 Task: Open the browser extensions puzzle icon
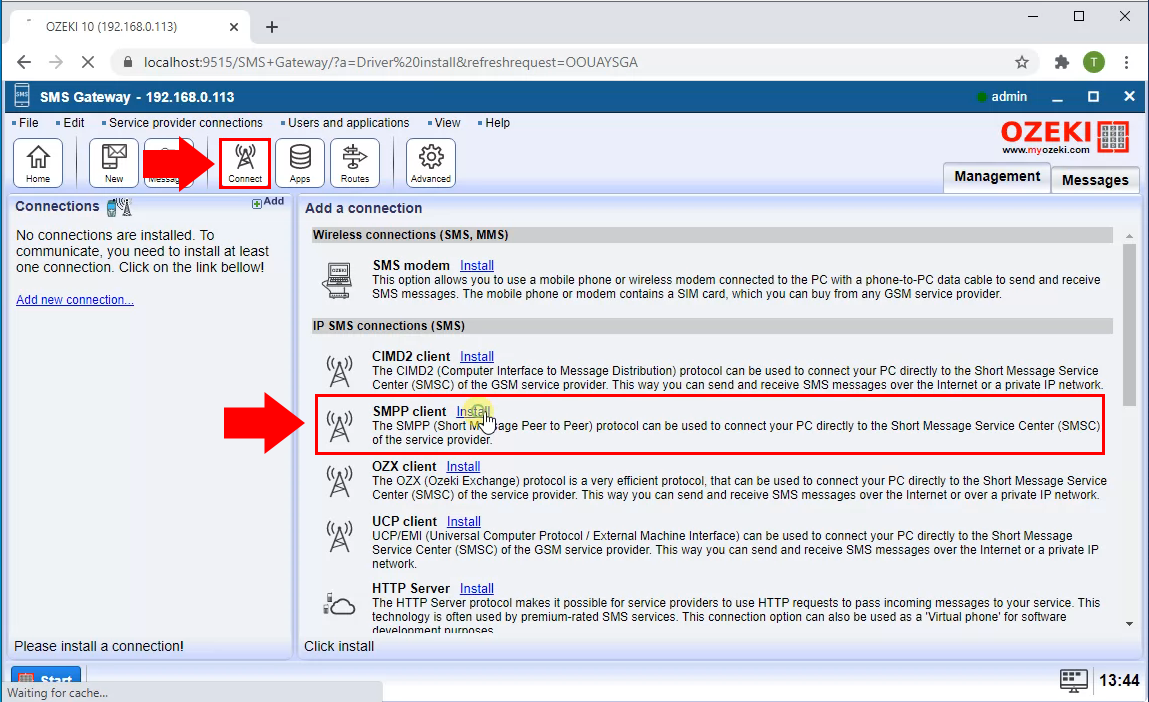(1061, 62)
